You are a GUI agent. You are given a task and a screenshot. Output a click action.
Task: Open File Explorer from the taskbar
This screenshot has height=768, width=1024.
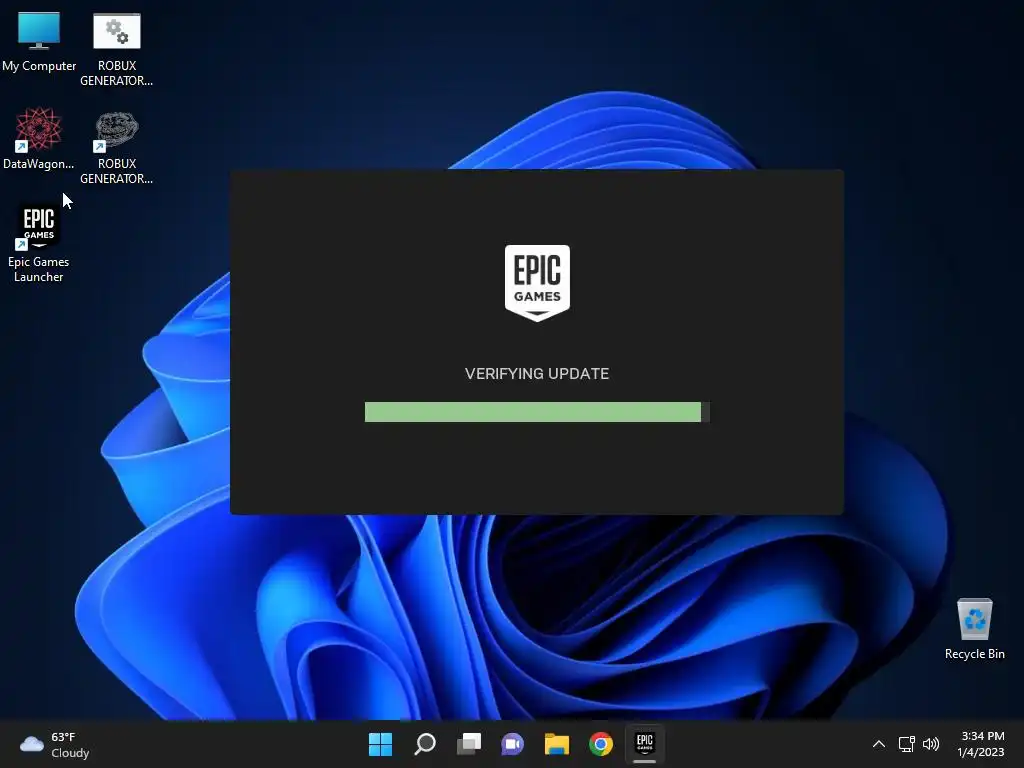[x=557, y=744]
